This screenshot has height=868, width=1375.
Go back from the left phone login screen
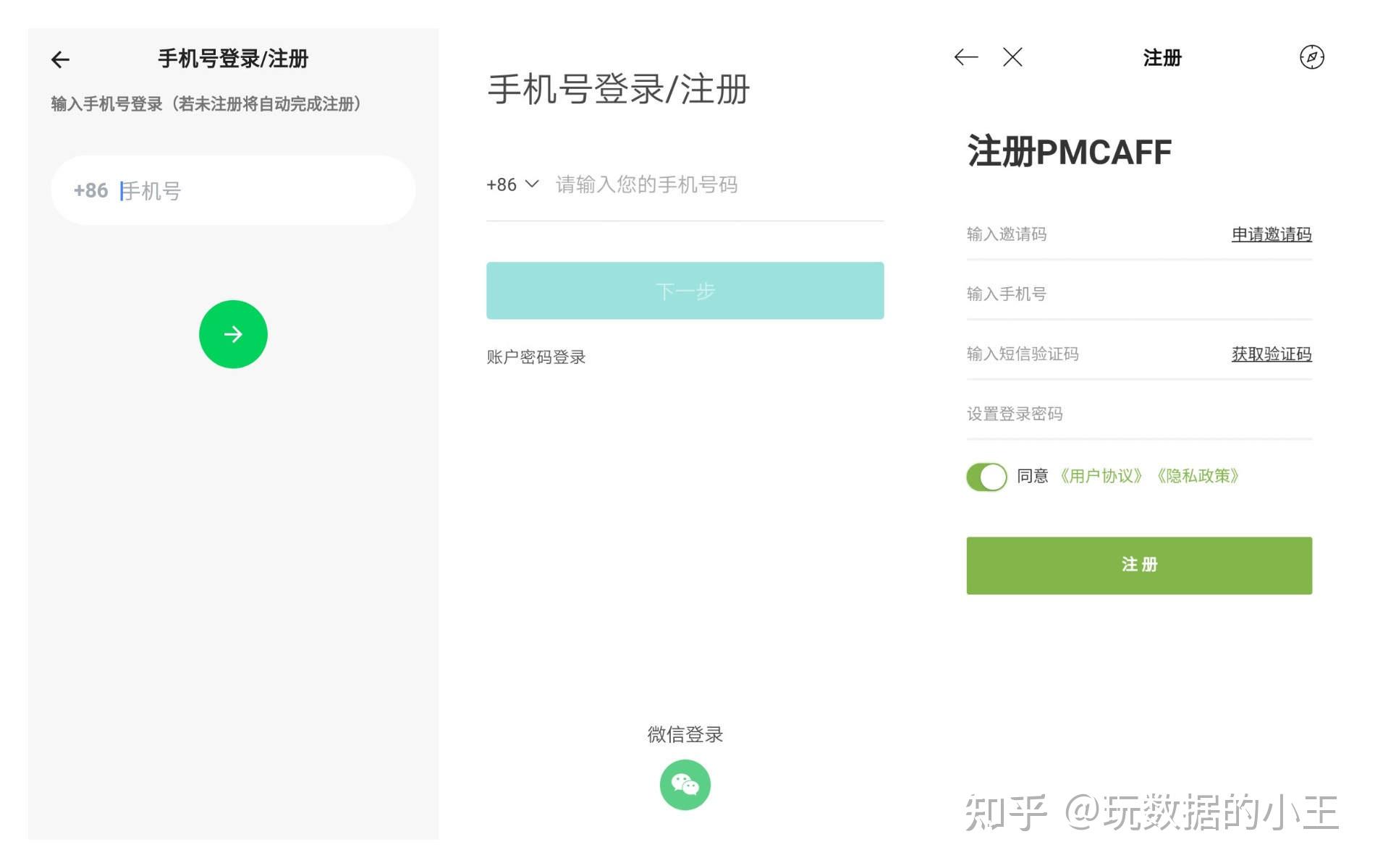coord(61,59)
